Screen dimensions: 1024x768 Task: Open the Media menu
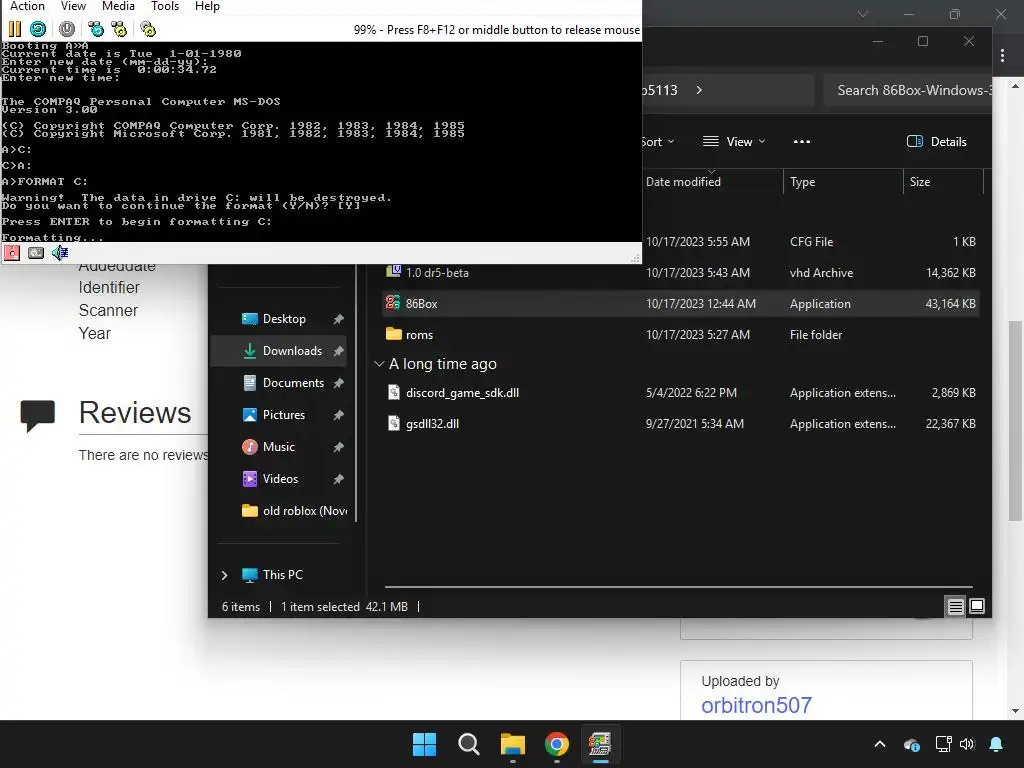point(118,7)
